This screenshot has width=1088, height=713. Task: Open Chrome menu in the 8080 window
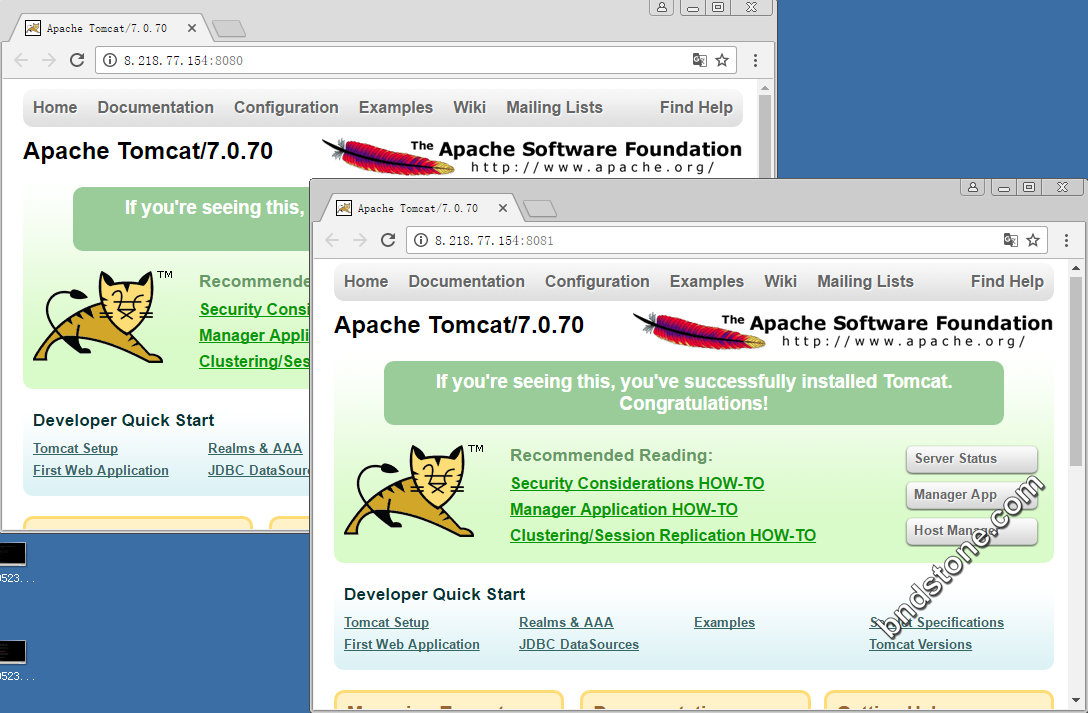[x=756, y=60]
